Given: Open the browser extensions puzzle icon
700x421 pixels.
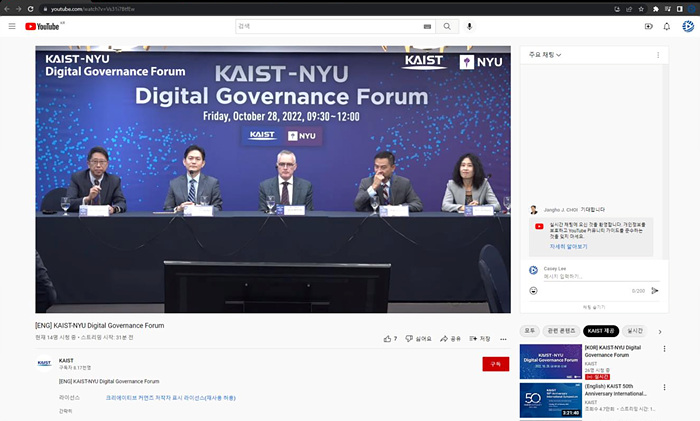Looking at the screenshot, I should point(656,8).
